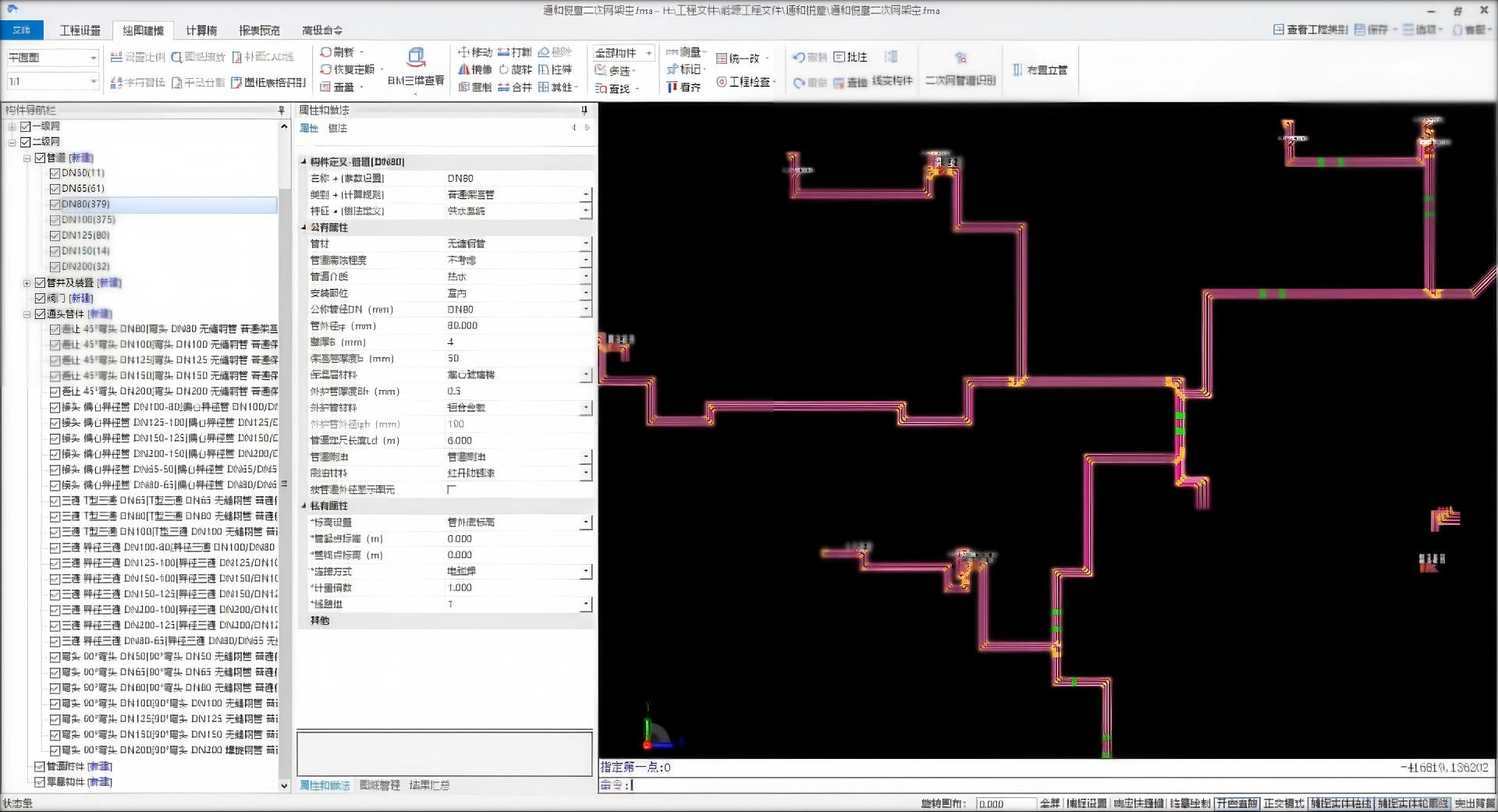Click the Undo arrow icon
The image size is (1498, 812).
point(798,58)
